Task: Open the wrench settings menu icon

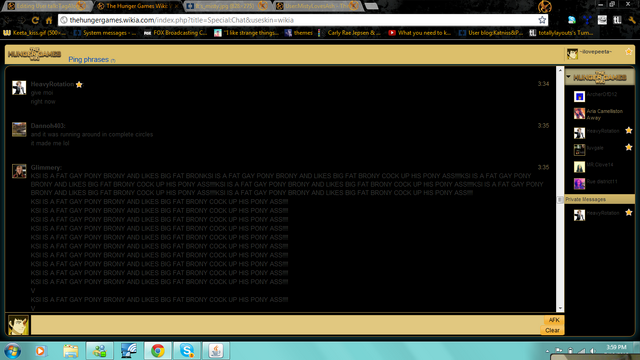Action: pyautogui.click(x=632, y=20)
